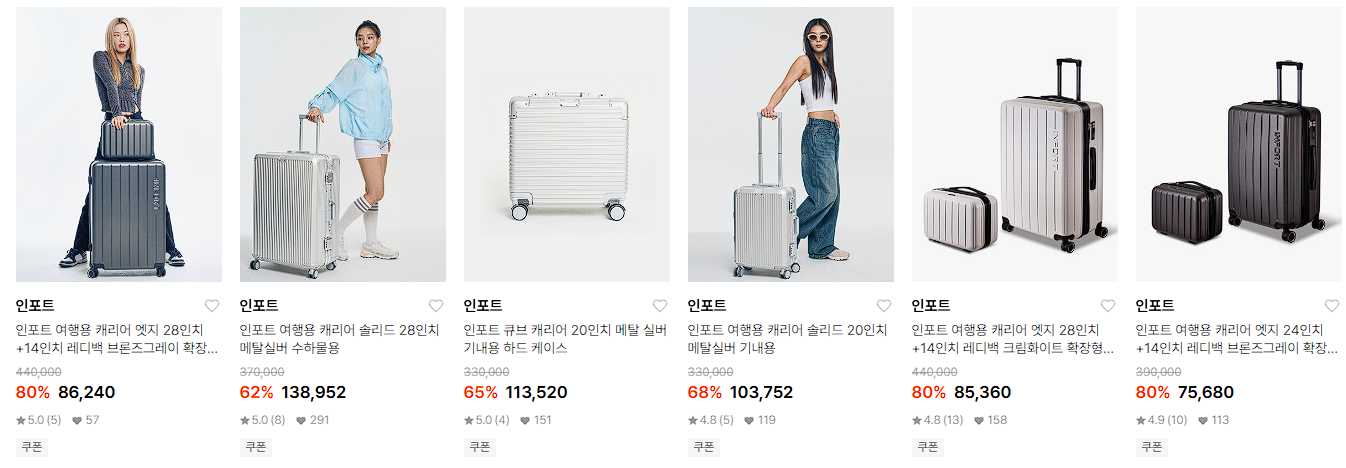Open photo of model in blue jacket

pos(343,144)
